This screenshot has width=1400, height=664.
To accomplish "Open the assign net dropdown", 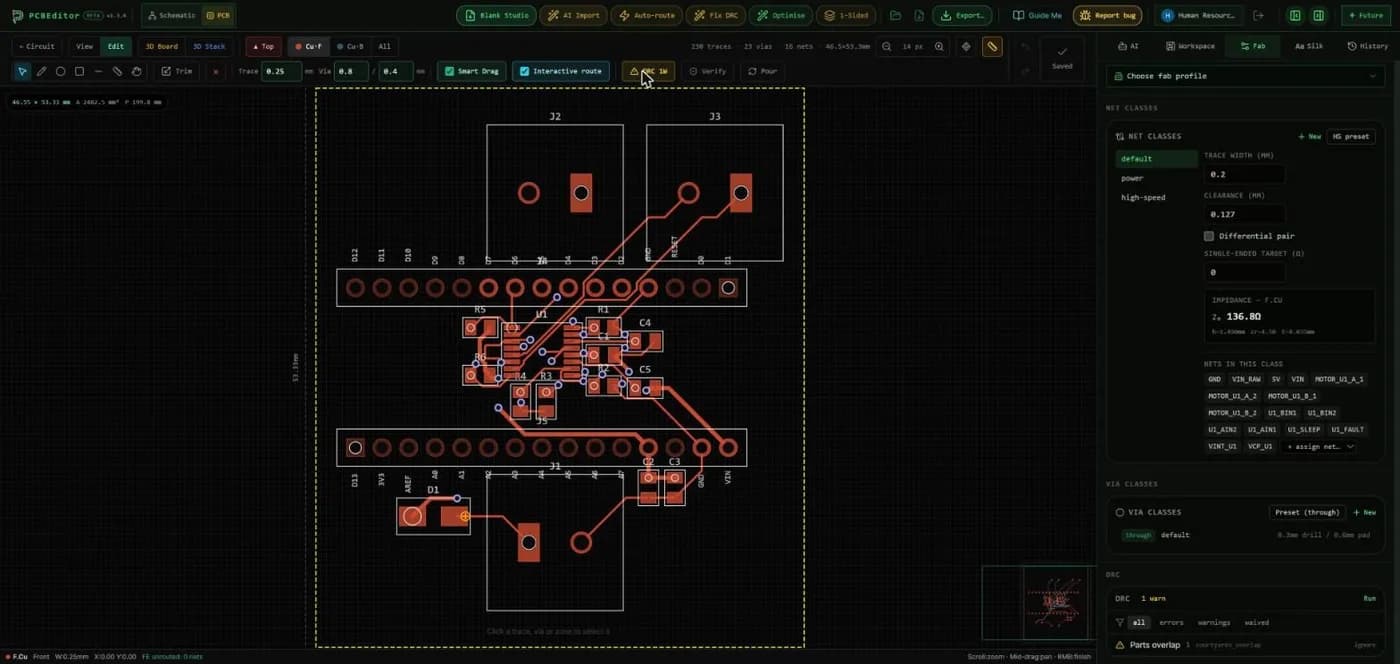I will [x=1321, y=447].
